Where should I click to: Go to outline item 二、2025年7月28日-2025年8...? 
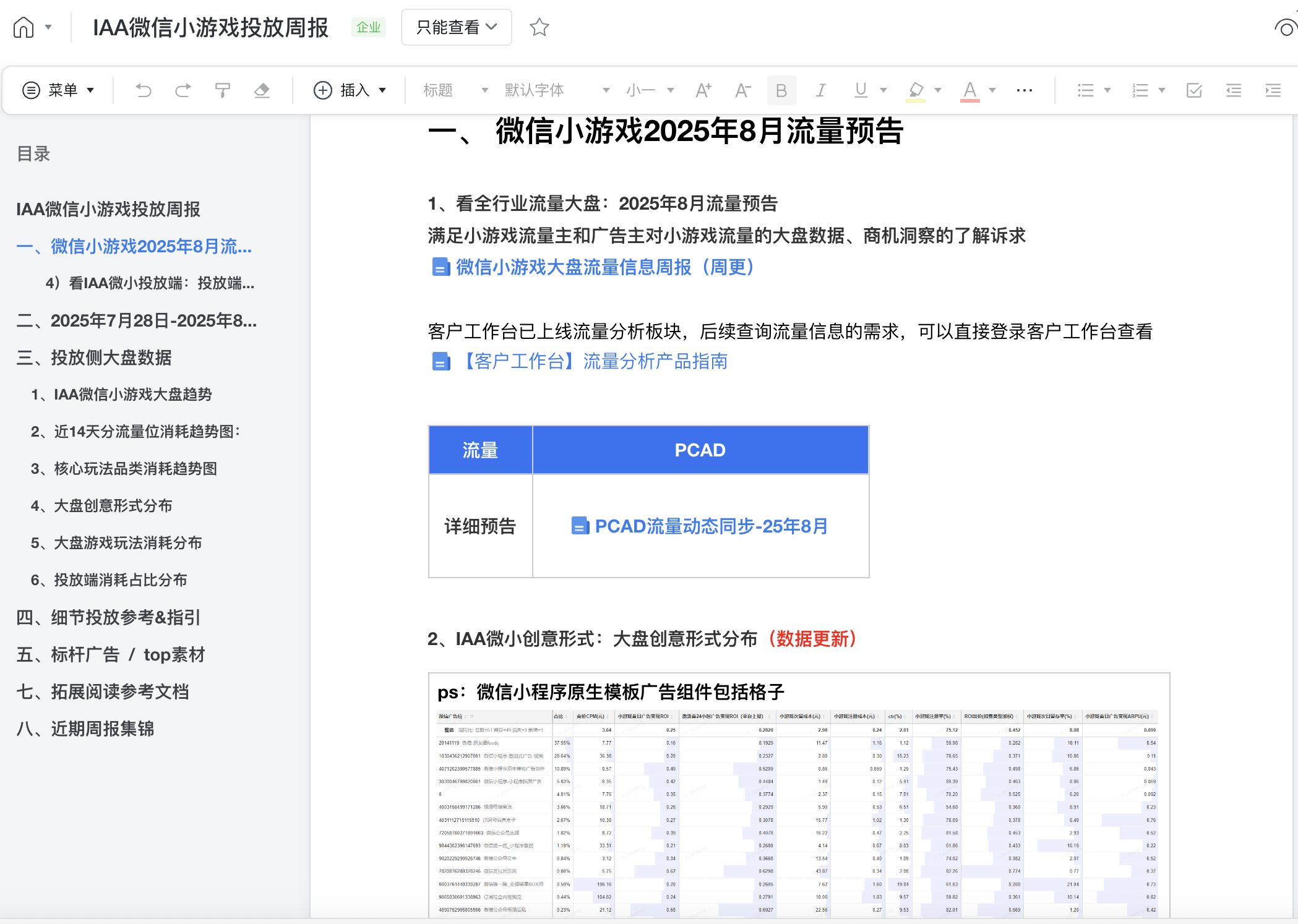pos(137,320)
